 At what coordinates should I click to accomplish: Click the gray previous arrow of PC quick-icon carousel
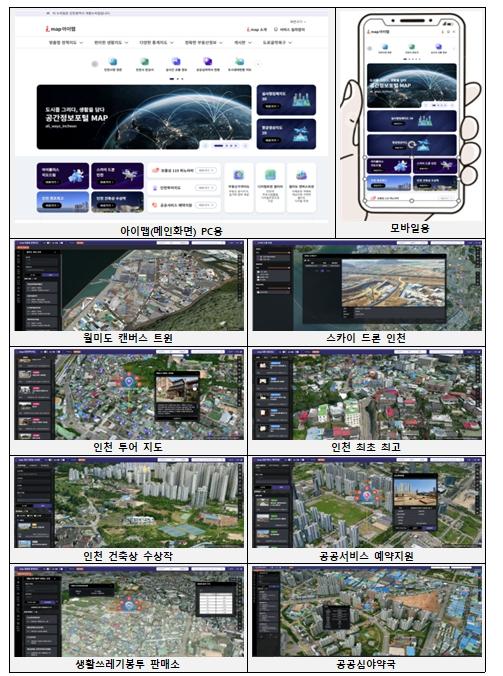click(x=95, y=64)
